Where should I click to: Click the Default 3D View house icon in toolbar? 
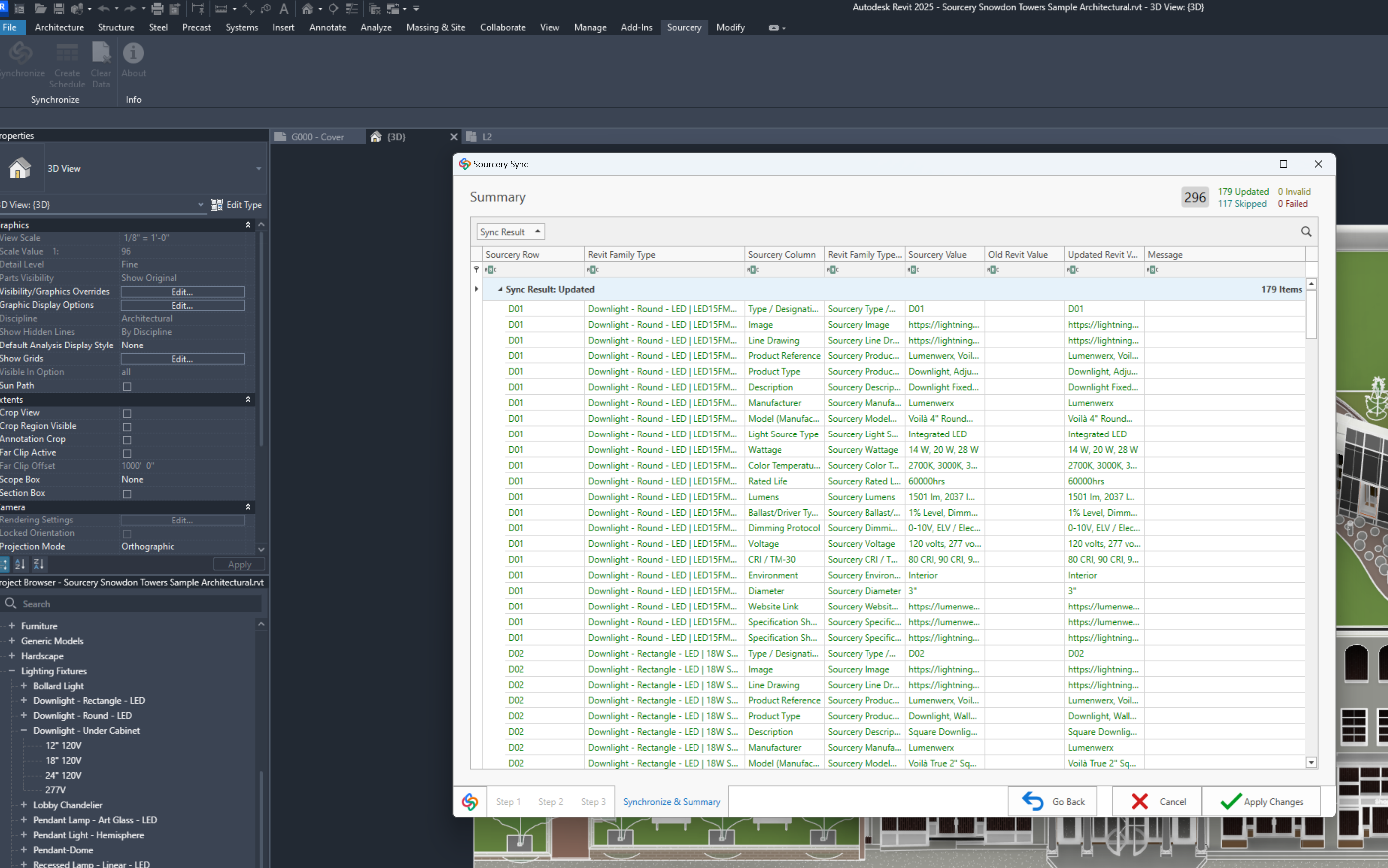[x=308, y=8]
